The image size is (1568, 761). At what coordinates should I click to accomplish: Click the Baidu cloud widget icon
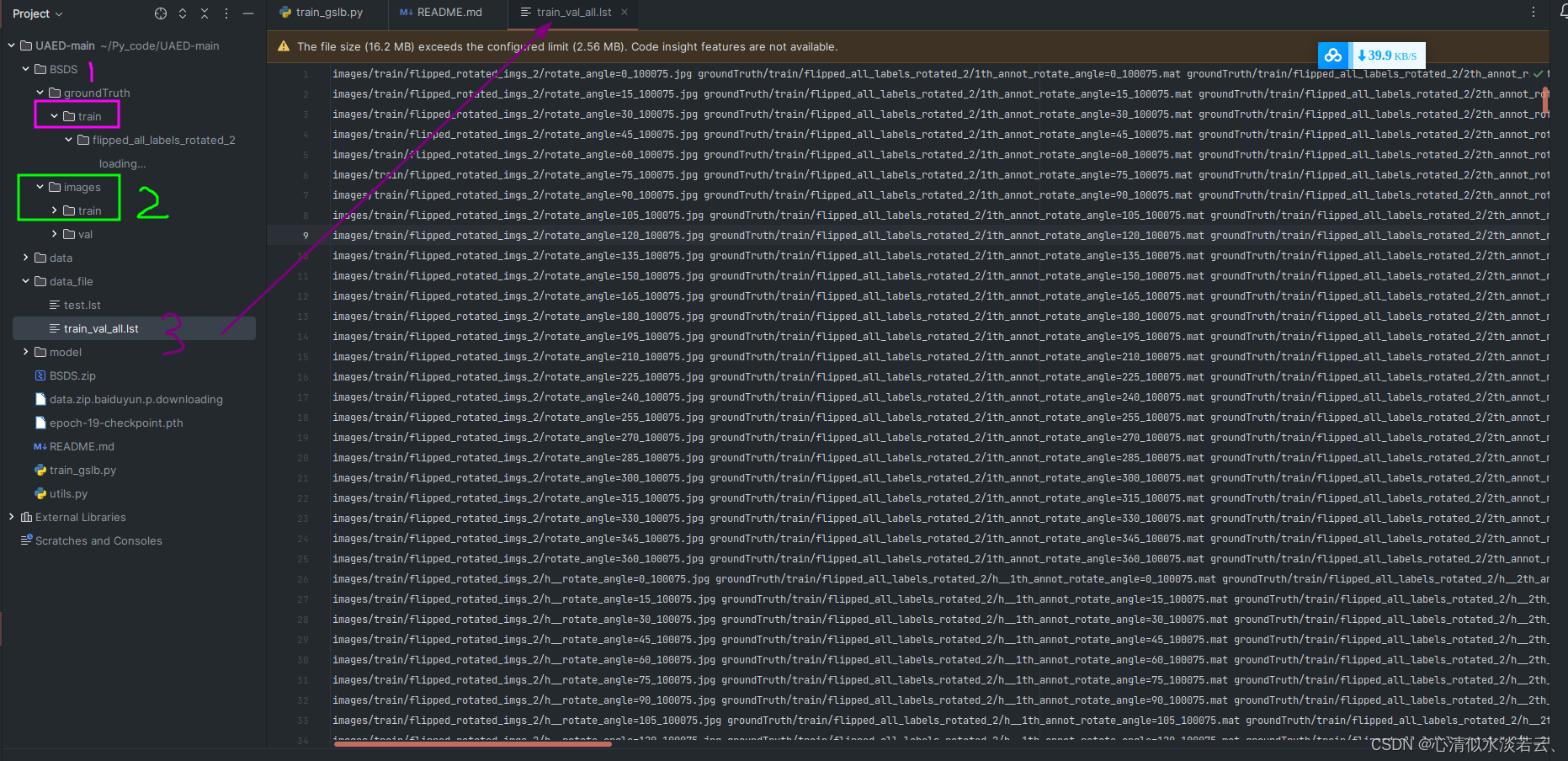[x=1333, y=56]
